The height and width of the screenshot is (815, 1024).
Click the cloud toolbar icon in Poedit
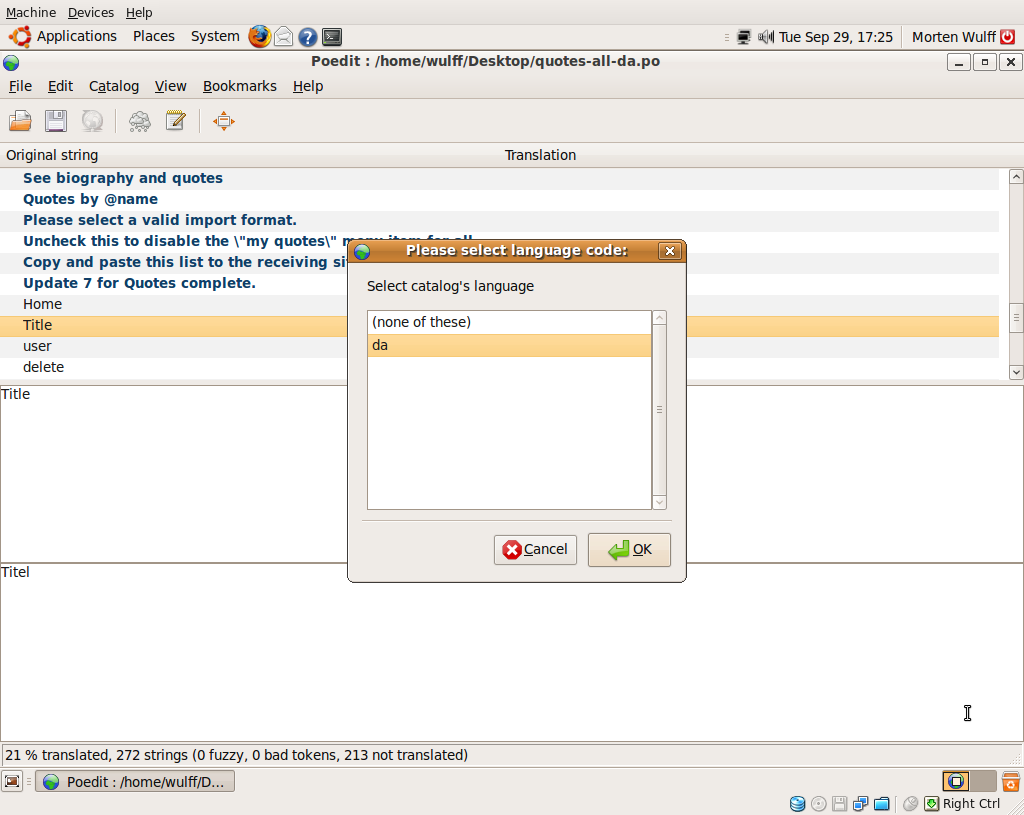tap(139, 121)
